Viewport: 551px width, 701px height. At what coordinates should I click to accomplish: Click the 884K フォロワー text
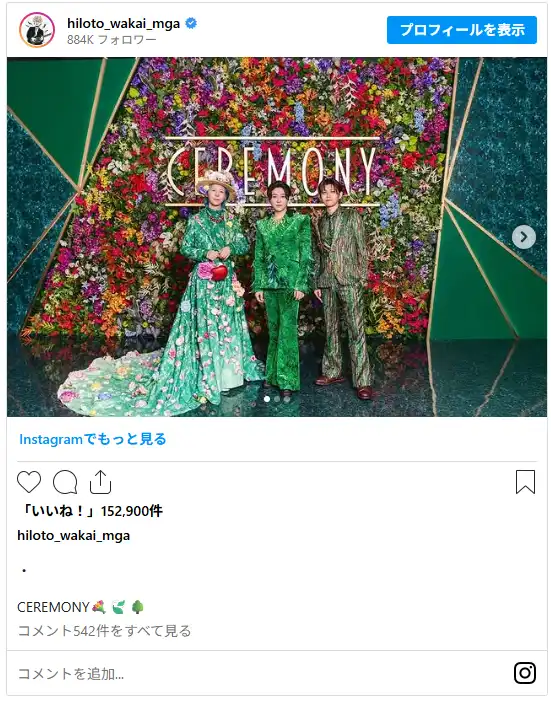[x=112, y=40]
